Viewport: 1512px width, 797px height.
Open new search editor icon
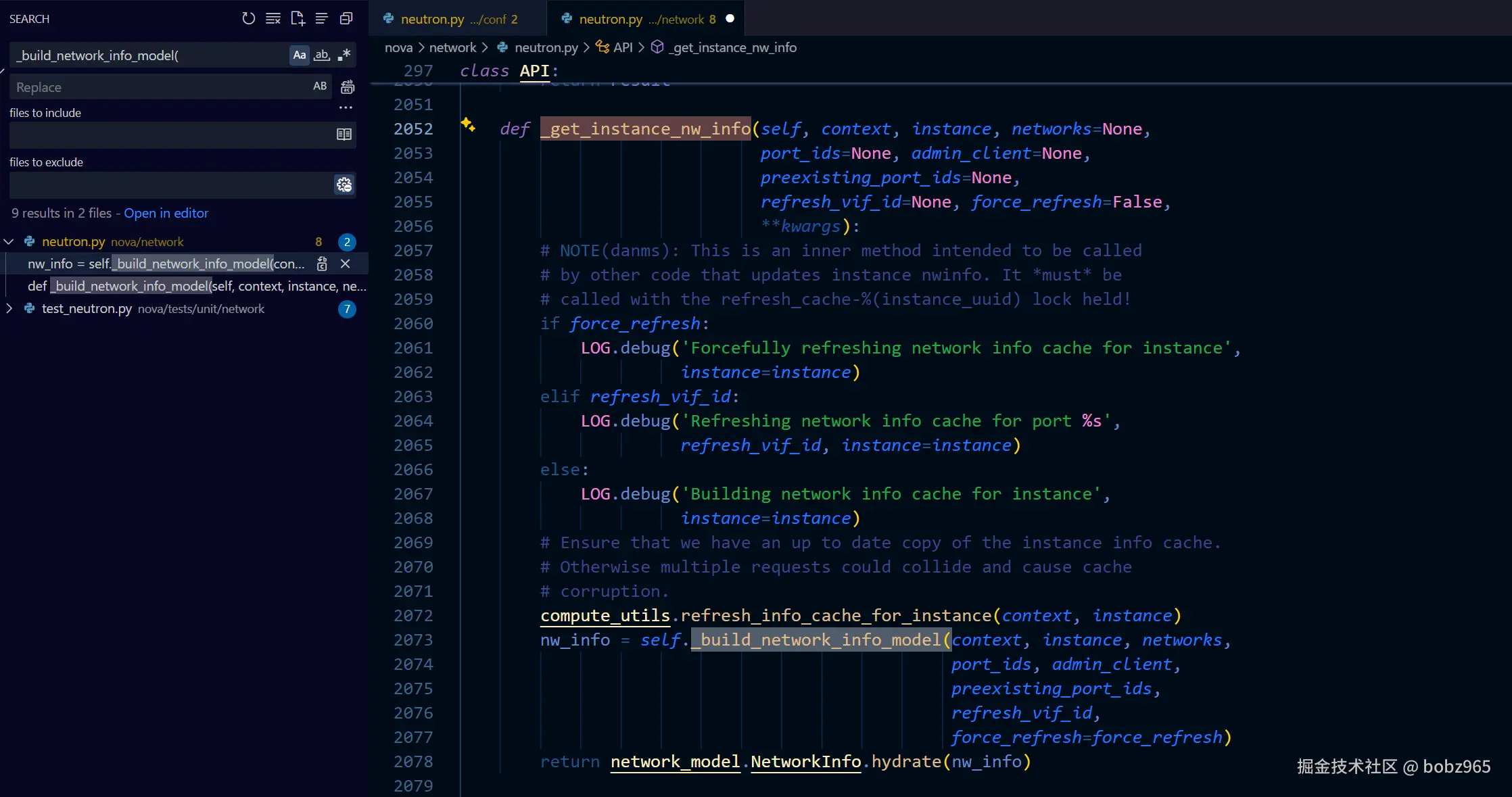(x=298, y=18)
